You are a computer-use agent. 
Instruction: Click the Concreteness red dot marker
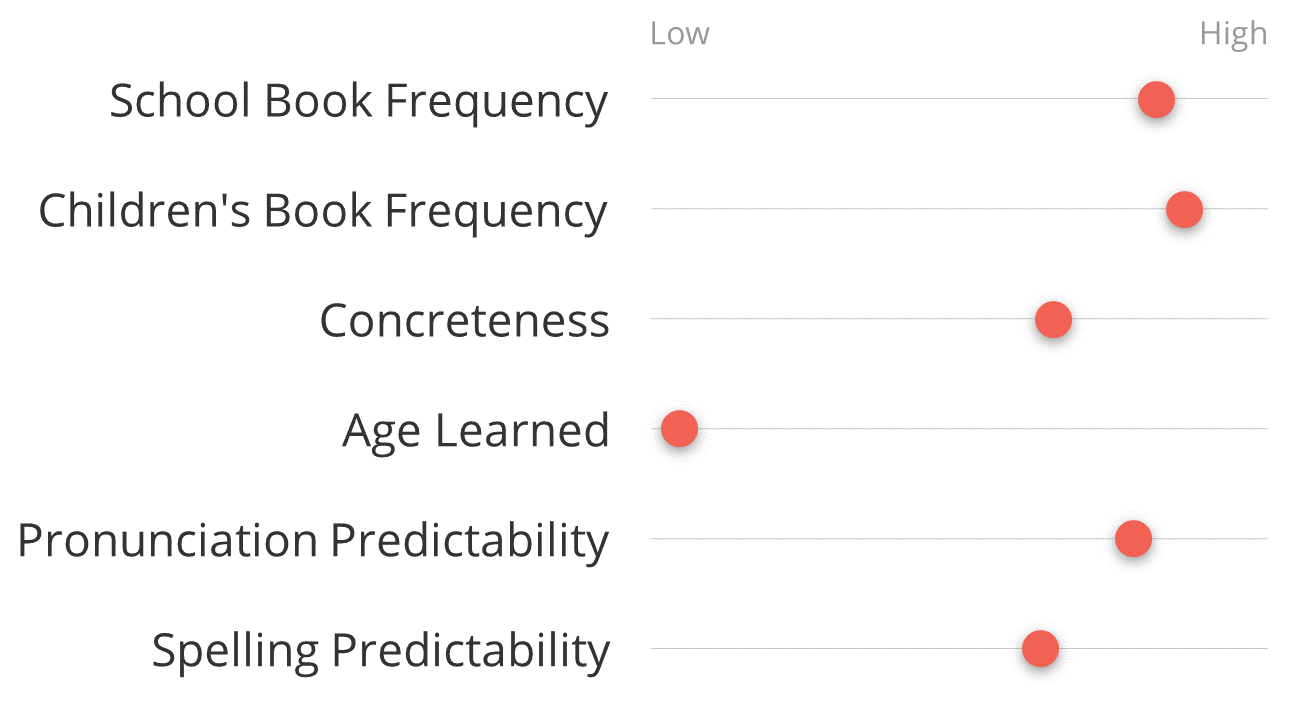point(1053,319)
